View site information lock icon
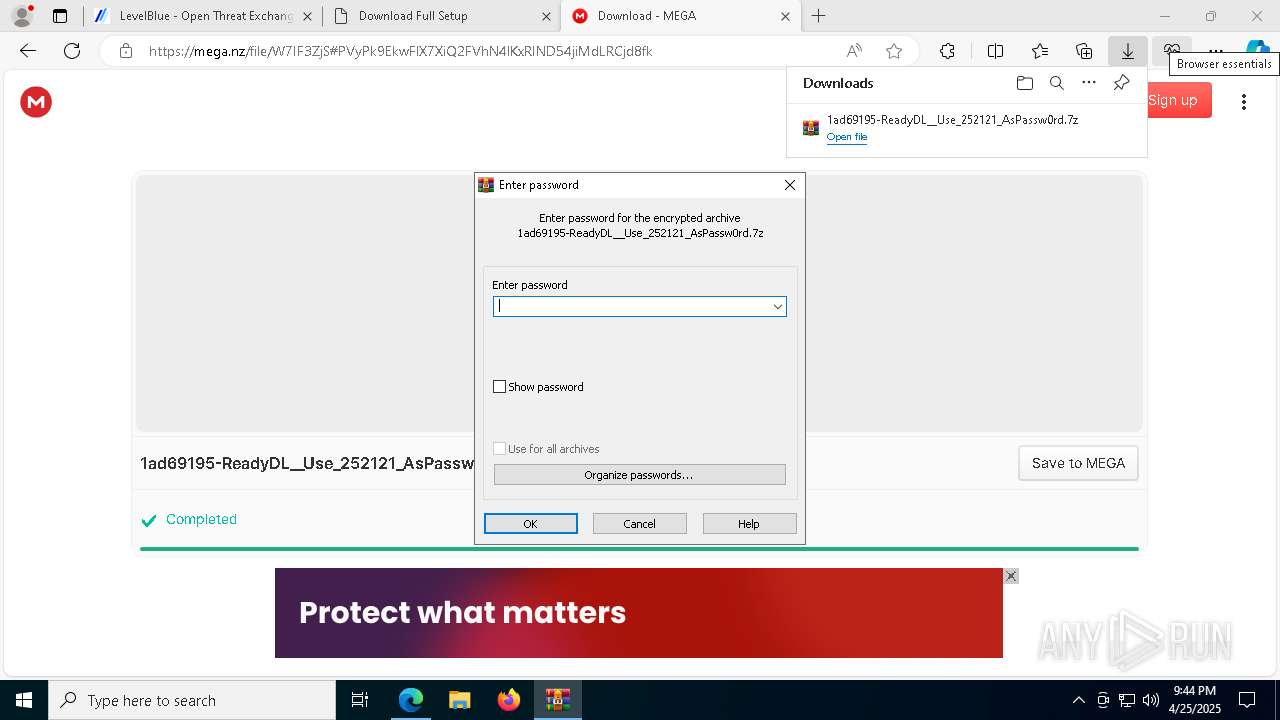This screenshot has width=1280, height=720. 126,51
